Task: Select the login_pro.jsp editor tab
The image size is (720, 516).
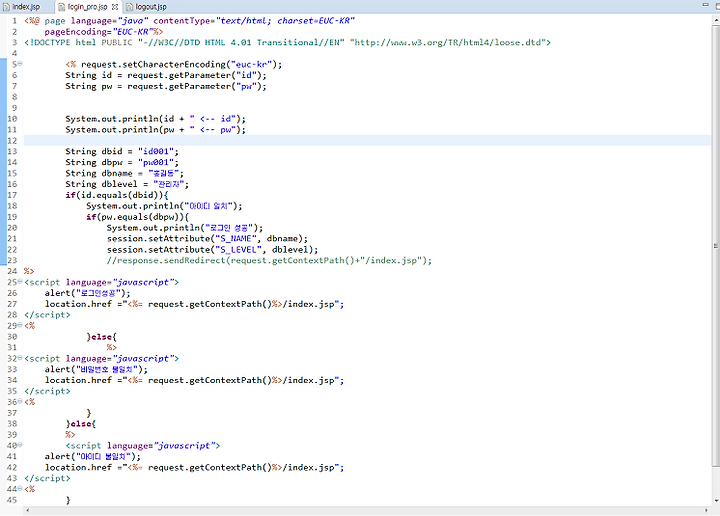Action: click(x=87, y=7)
